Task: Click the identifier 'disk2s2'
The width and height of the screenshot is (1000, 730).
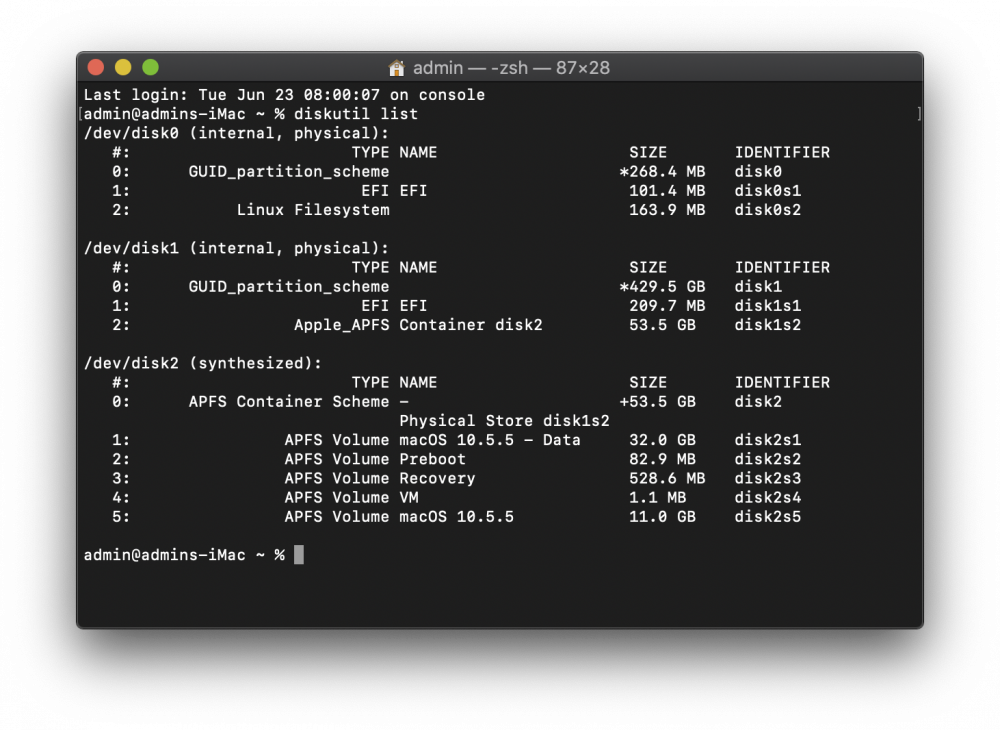Action: coord(768,458)
